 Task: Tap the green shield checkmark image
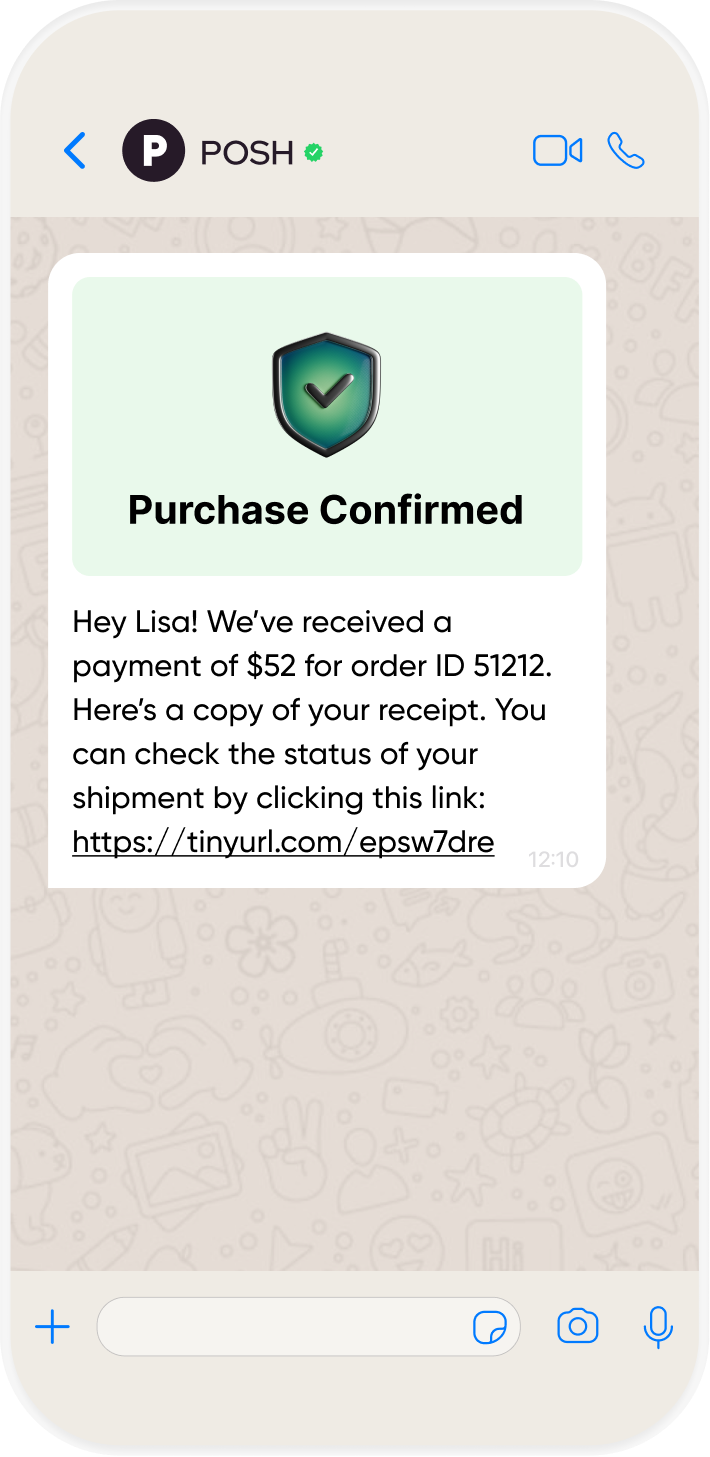(326, 395)
